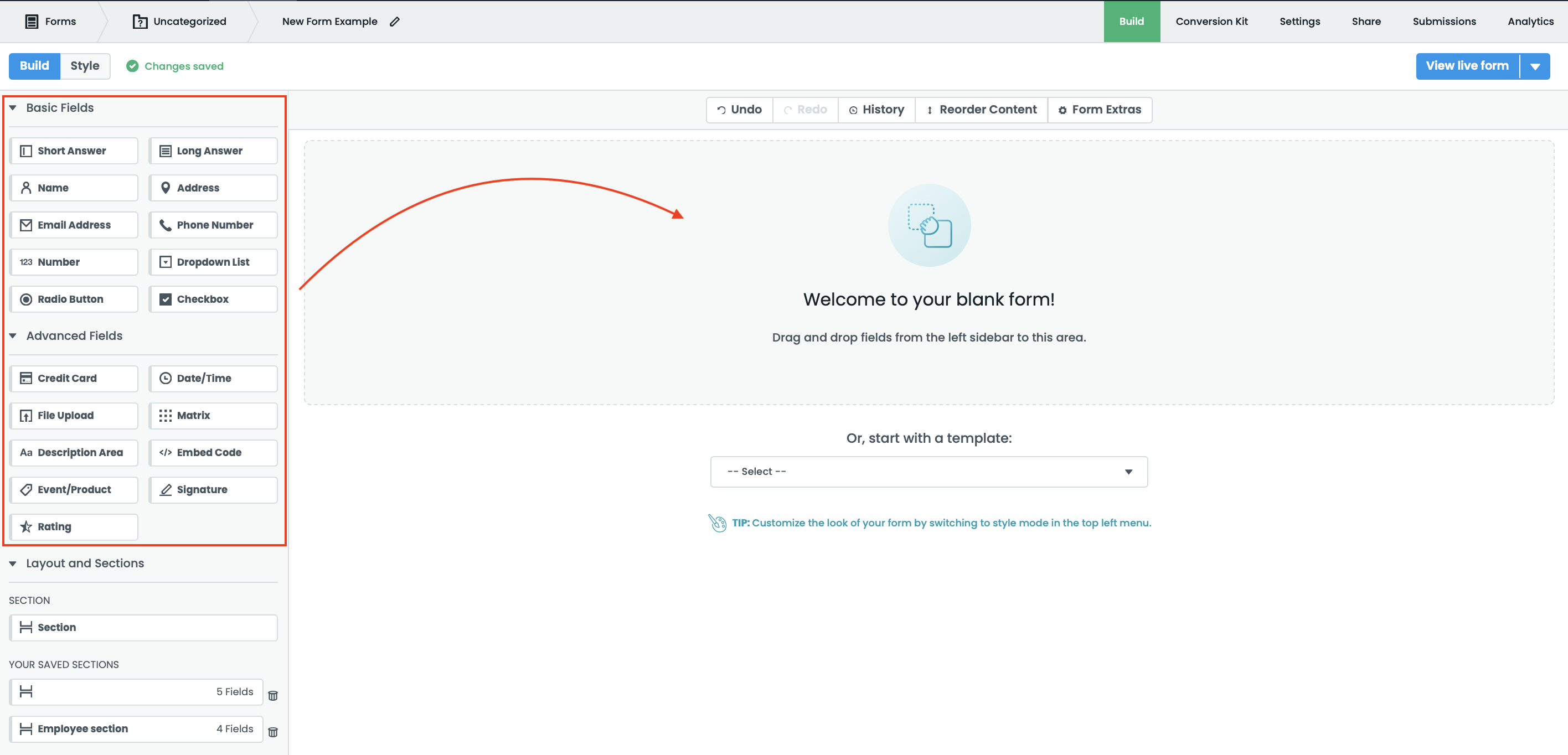Select the Embed Code field
Viewport: 1568px width, 755px height.
point(213,452)
